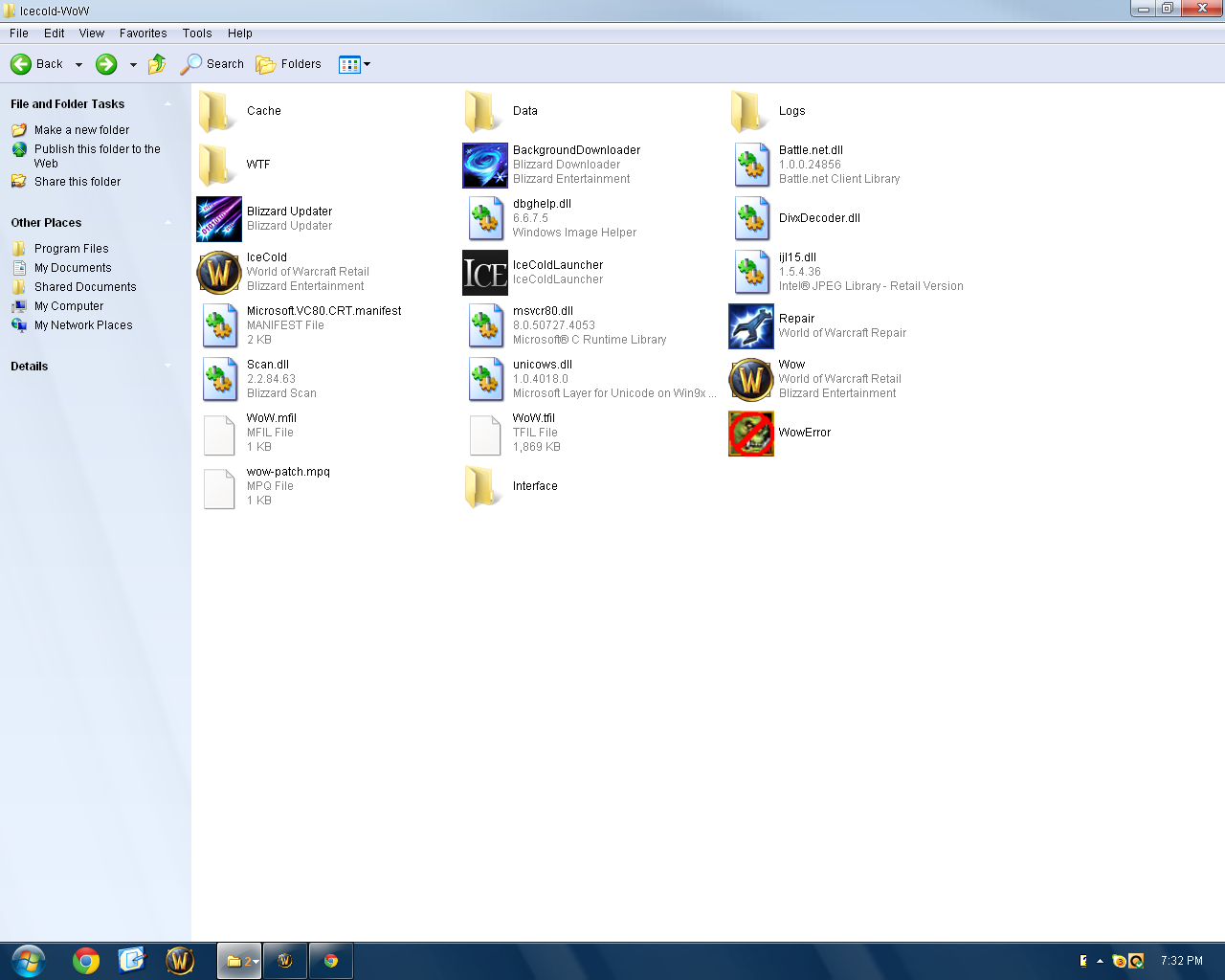Select the Interface folder

click(x=484, y=487)
